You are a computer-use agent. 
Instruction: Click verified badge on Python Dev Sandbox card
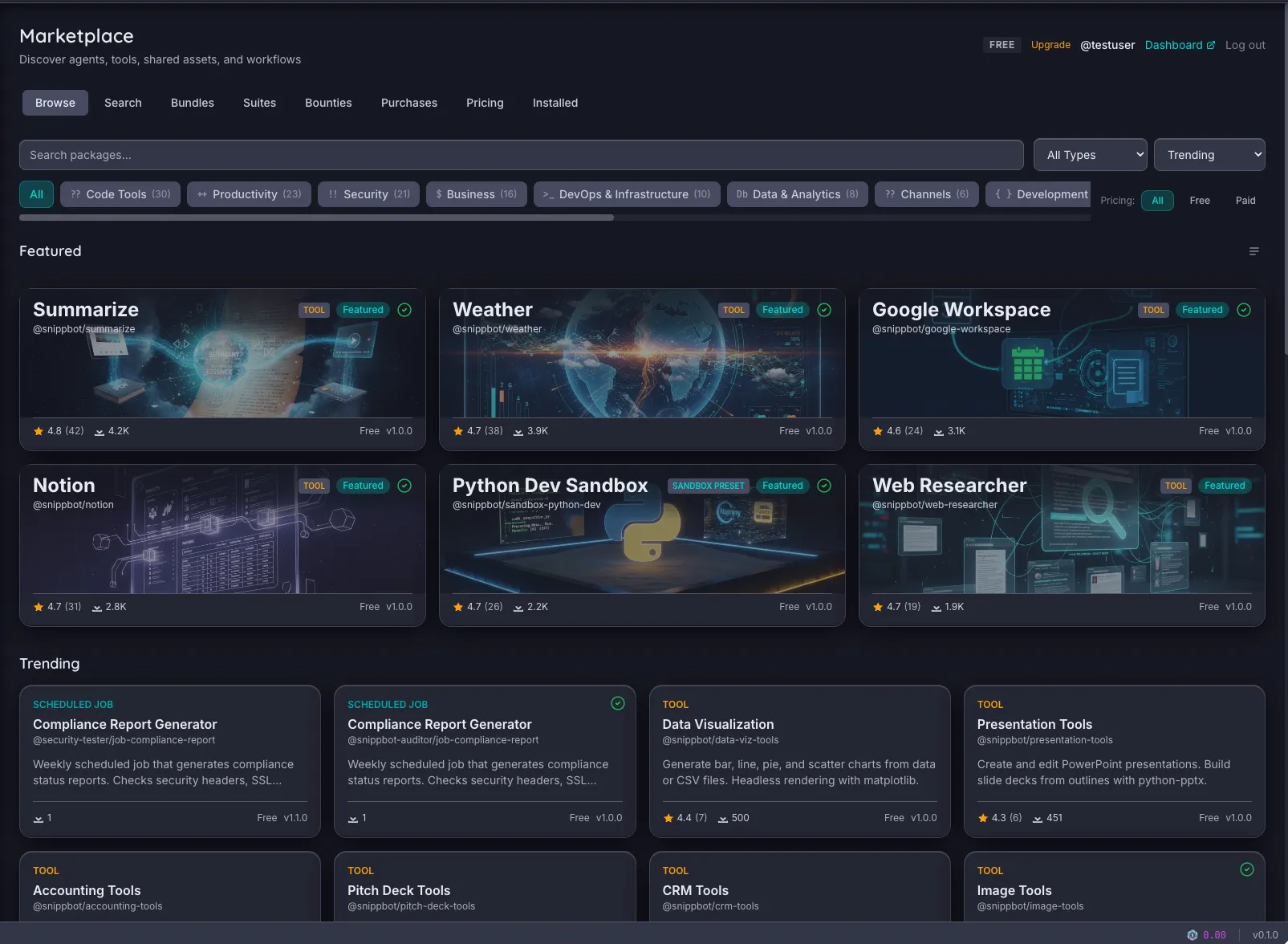coord(824,486)
